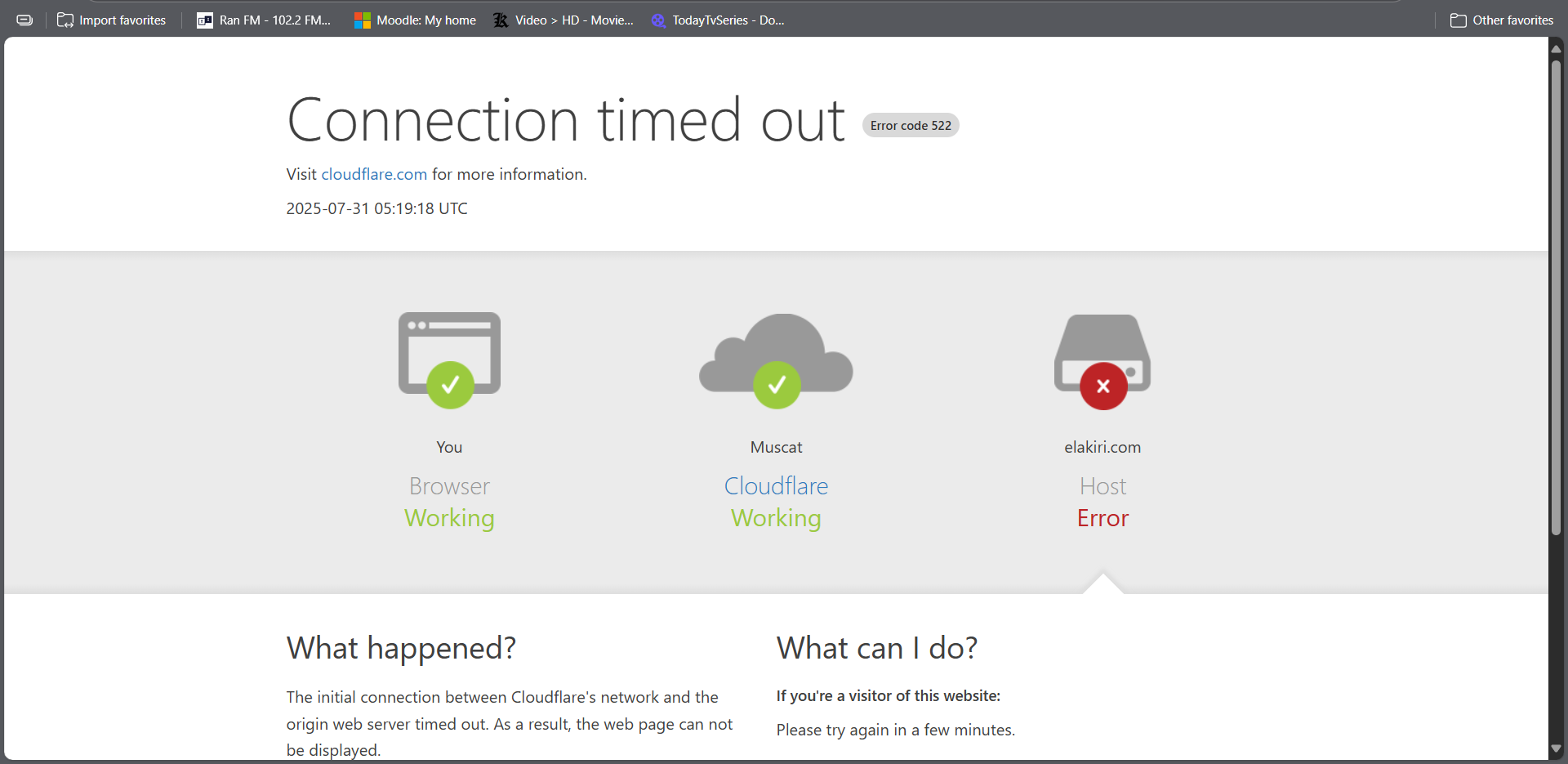The image size is (1568, 764).
Task: Click the Working status under Browser
Action: (x=449, y=519)
